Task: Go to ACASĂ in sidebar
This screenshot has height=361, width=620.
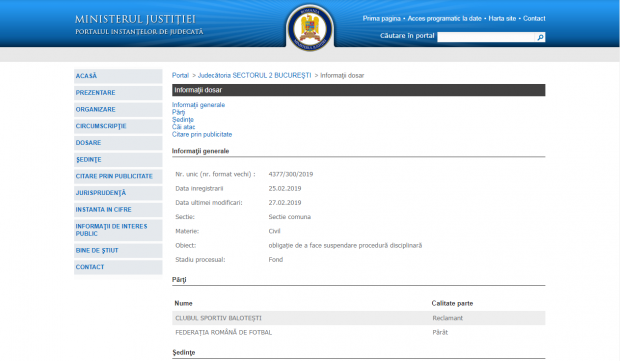Action: pos(118,76)
